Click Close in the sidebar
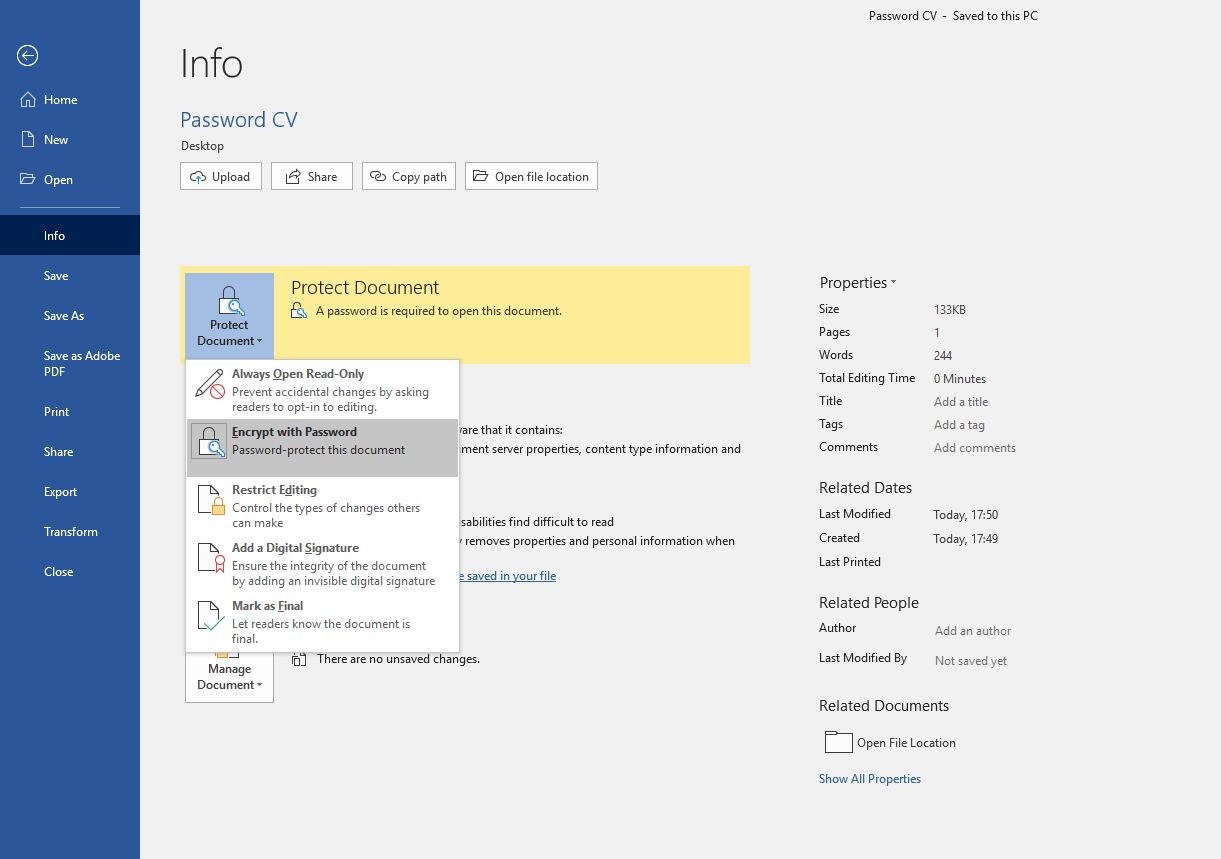 pyautogui.click(x=70, y=572)
